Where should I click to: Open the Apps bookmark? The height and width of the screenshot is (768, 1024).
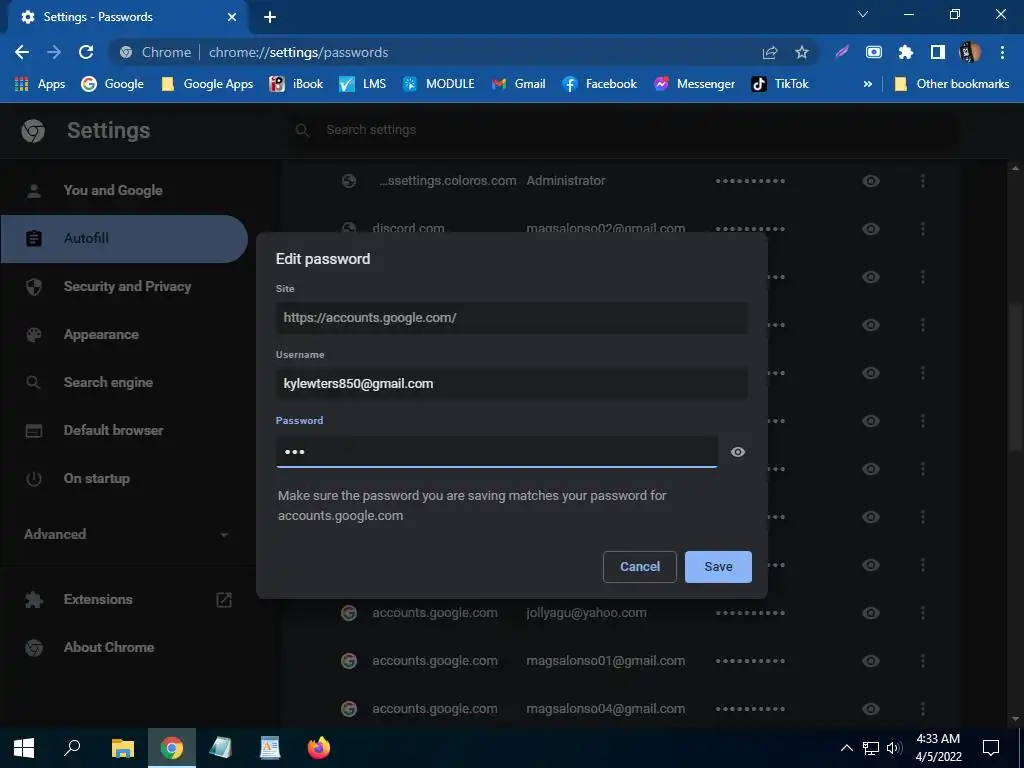tap(40, 84)
